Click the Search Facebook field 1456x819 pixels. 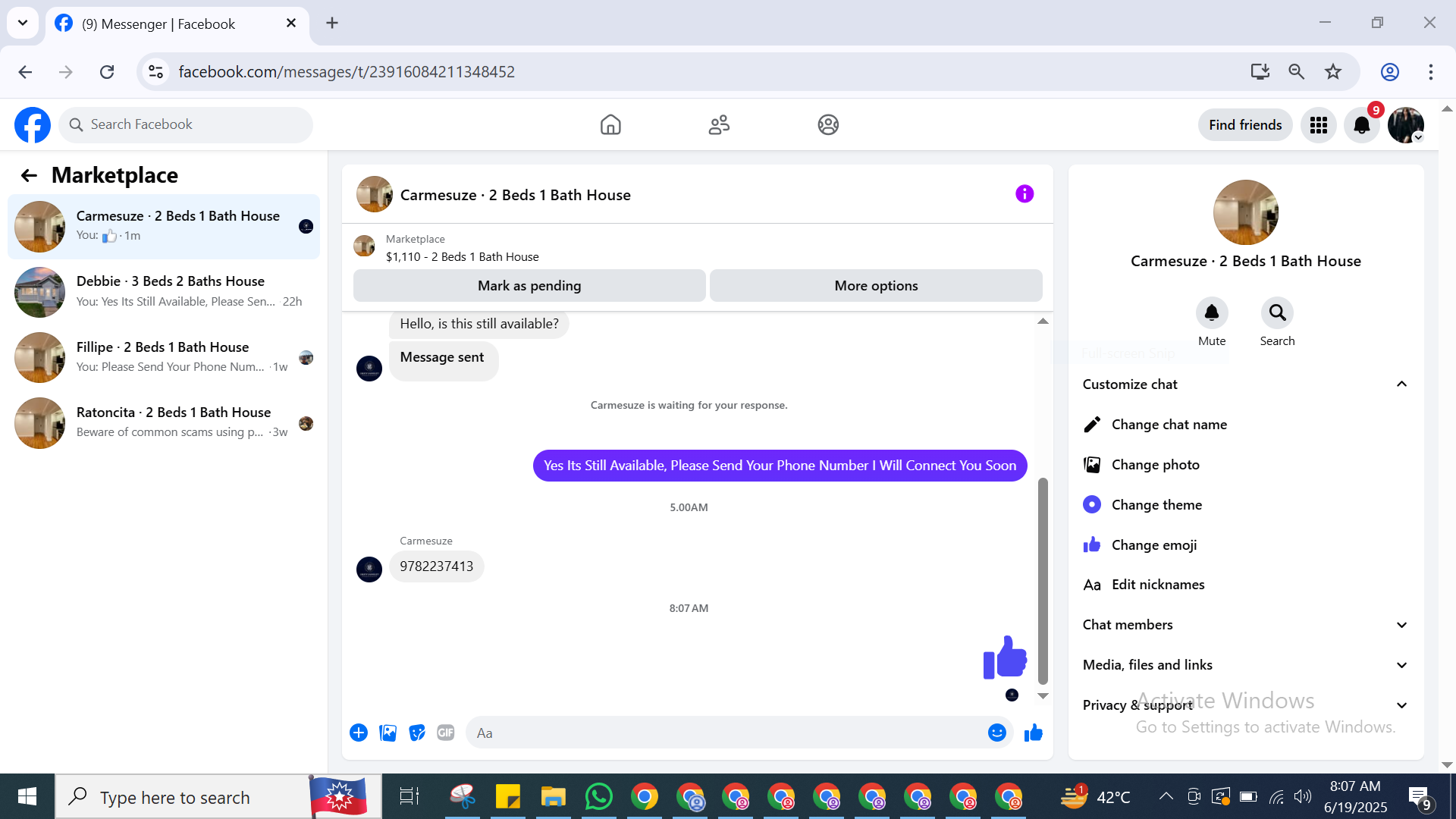(186, 124)
